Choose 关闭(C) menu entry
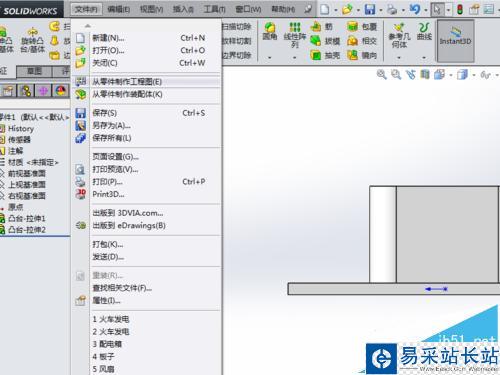 (147, 63)
